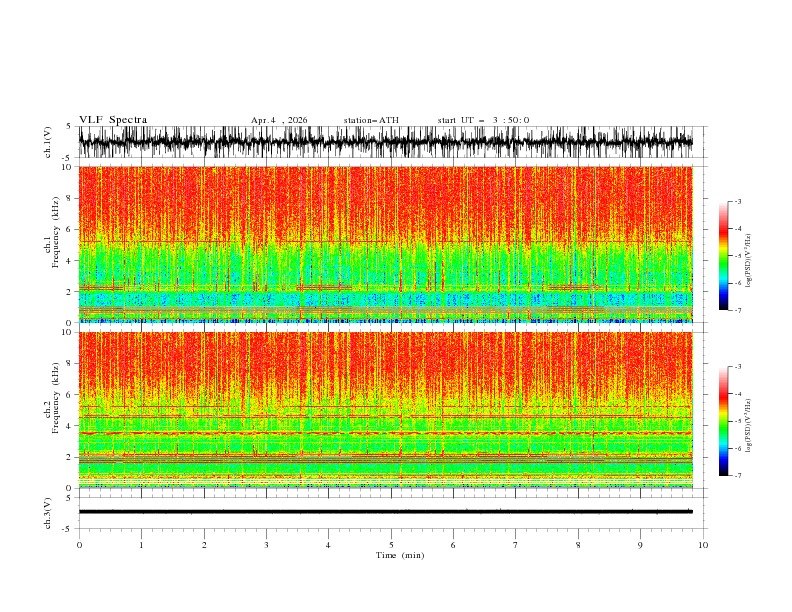Click the ch.2 colorbar "-7" tick label
The width and height of the screenshot is (792, 612).
point(738,475)
